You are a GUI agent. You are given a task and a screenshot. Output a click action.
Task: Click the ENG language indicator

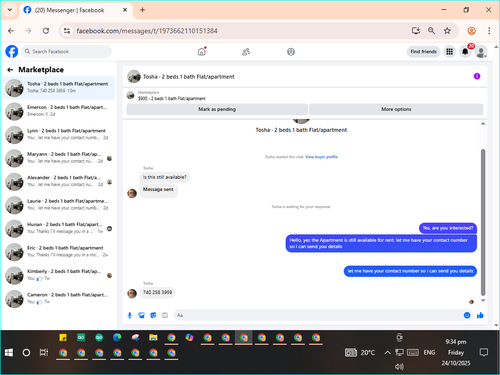click(x=429, y=352)
